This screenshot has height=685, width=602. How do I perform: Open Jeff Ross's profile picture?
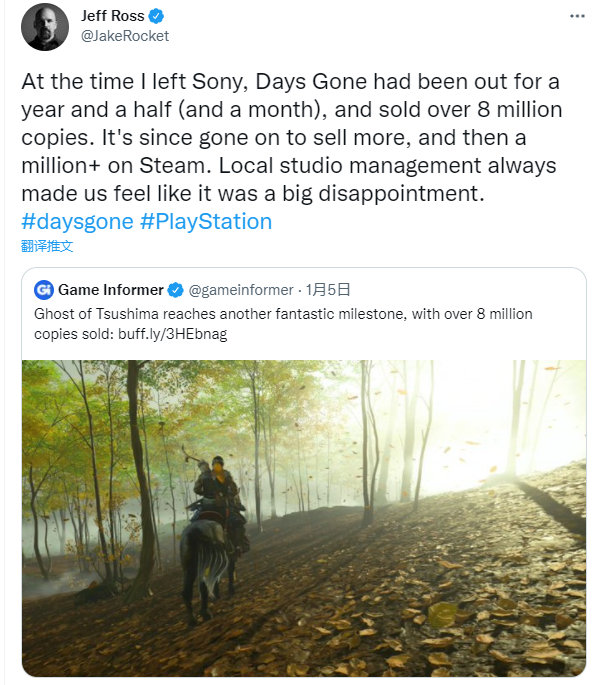click(x=45, y=27)
